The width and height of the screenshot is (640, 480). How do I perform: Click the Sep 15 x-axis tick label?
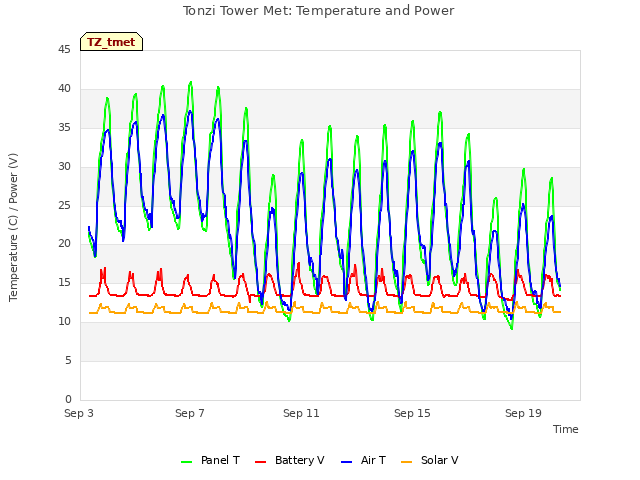coord(412,413)
